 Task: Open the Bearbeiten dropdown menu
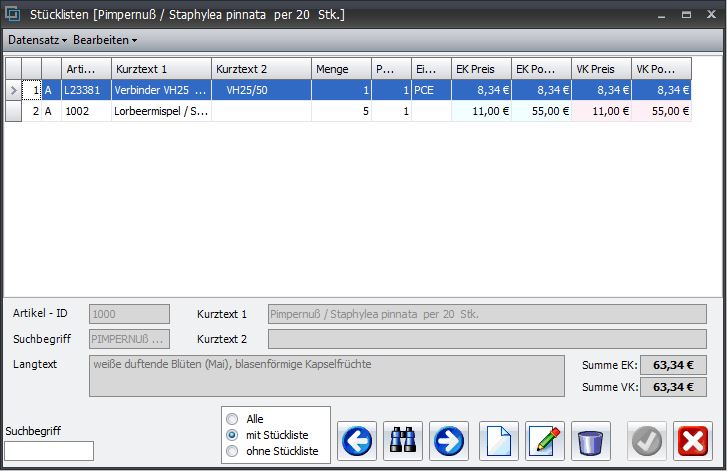coord(105,40)
